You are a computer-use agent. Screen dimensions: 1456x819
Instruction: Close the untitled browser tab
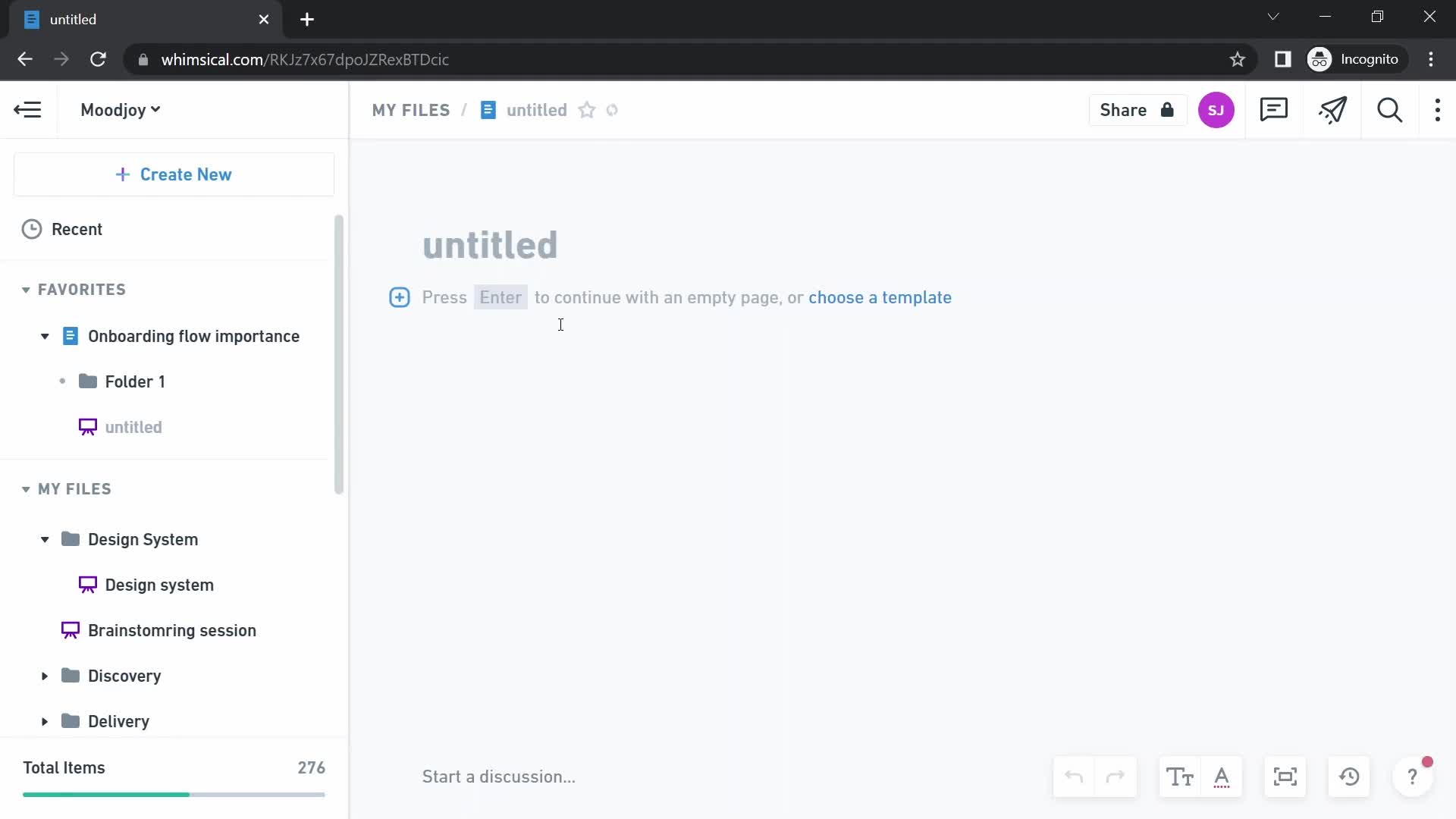point(264,20)
